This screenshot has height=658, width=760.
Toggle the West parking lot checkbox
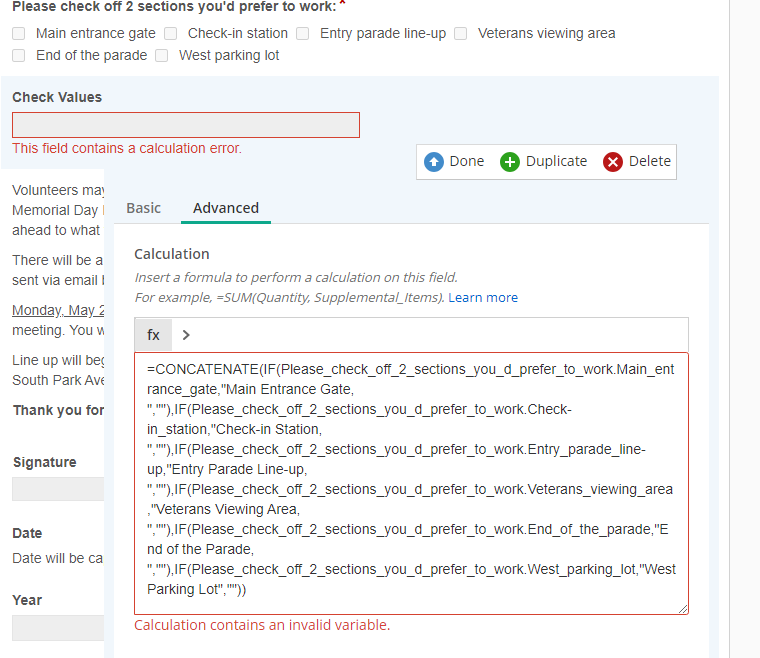click(162, 56)
